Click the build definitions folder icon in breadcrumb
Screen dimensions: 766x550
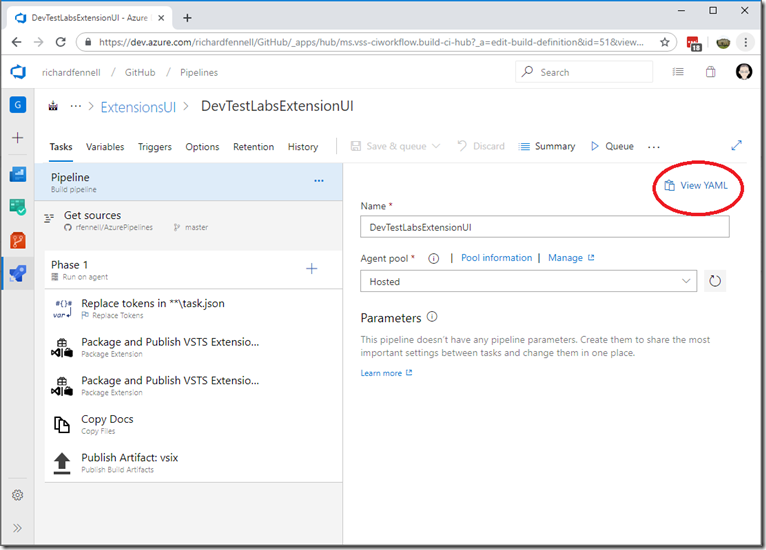coord(53,106)
